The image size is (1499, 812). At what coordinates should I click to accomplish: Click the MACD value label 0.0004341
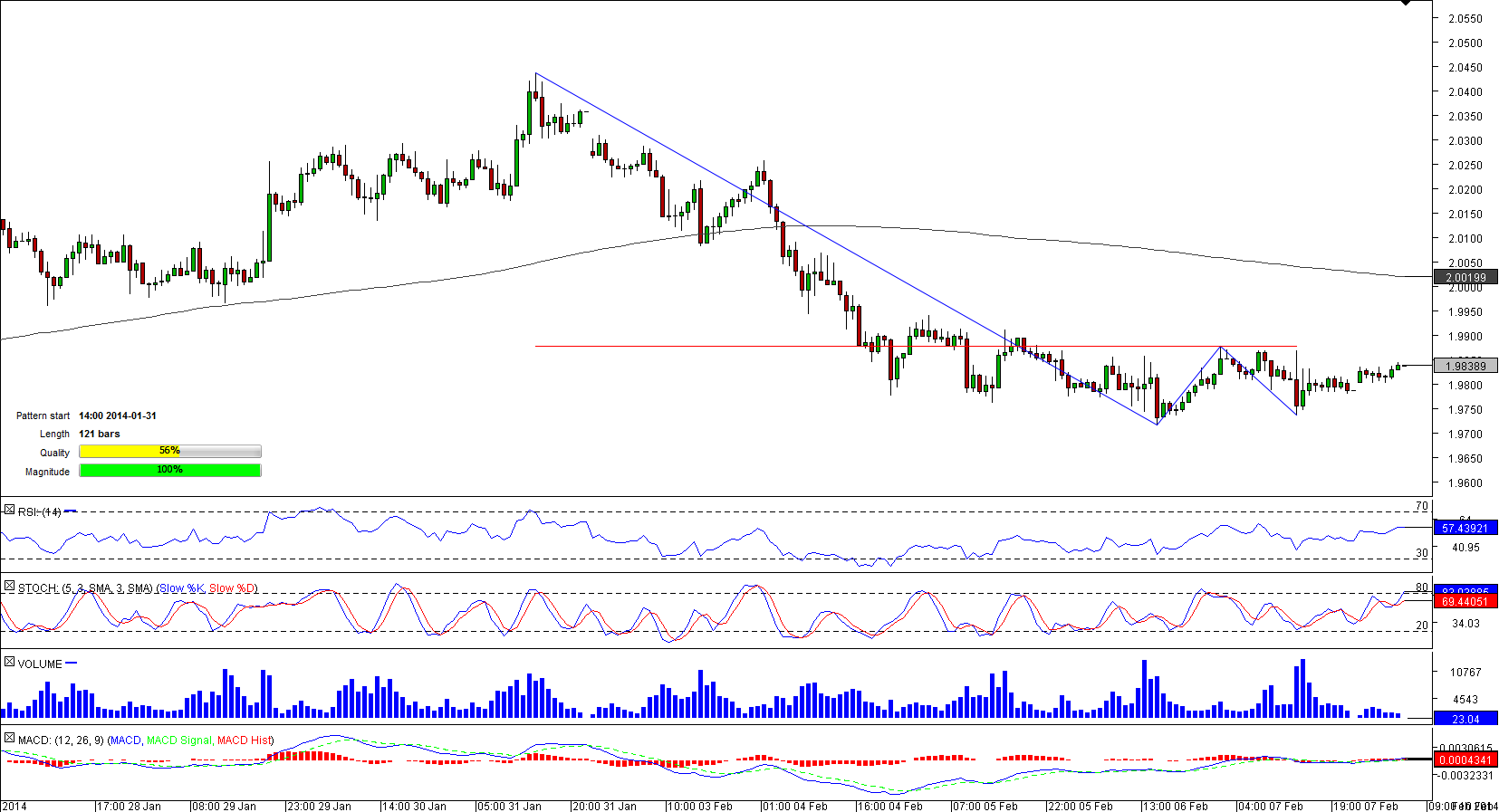tap(1465, 759)
